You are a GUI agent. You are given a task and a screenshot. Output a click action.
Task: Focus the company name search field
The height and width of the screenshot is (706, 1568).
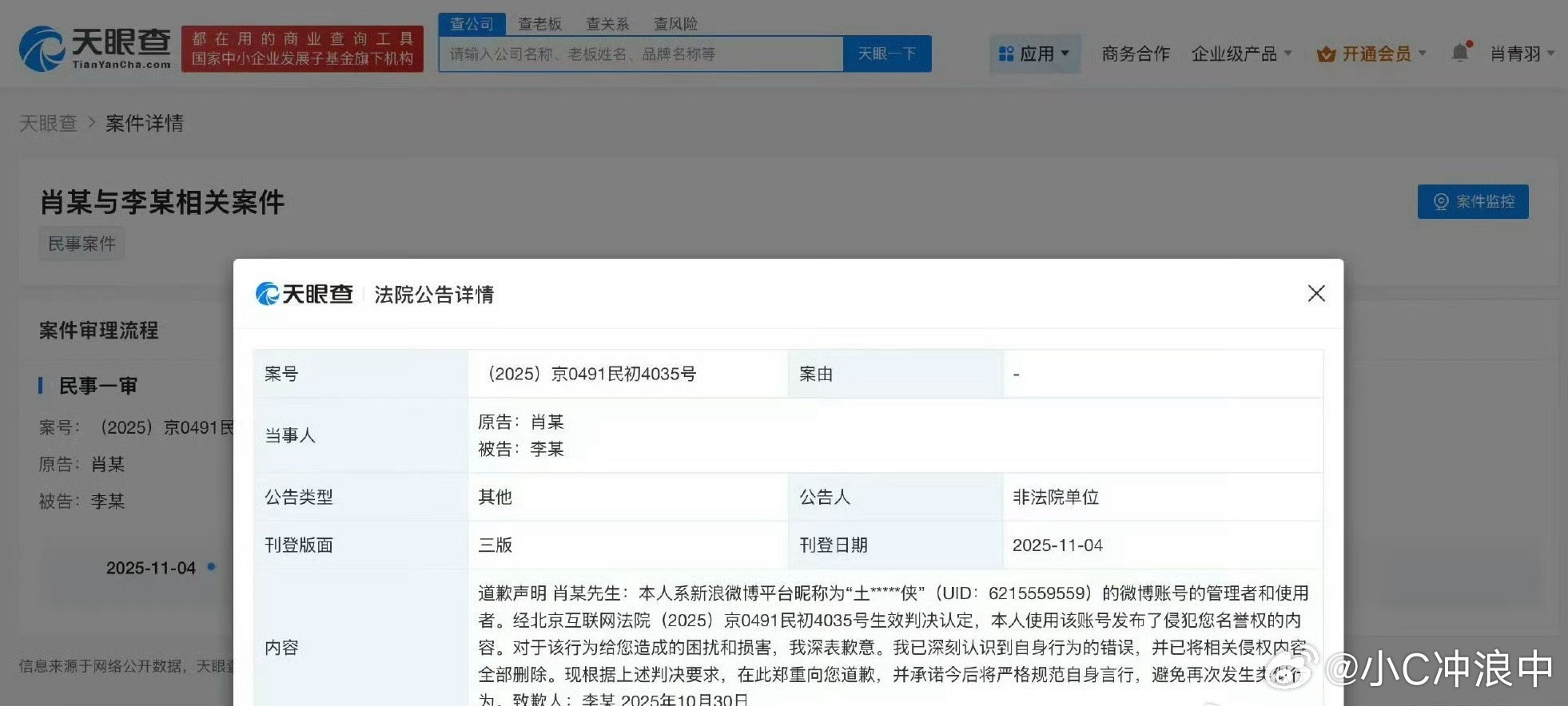click(641, 54)
